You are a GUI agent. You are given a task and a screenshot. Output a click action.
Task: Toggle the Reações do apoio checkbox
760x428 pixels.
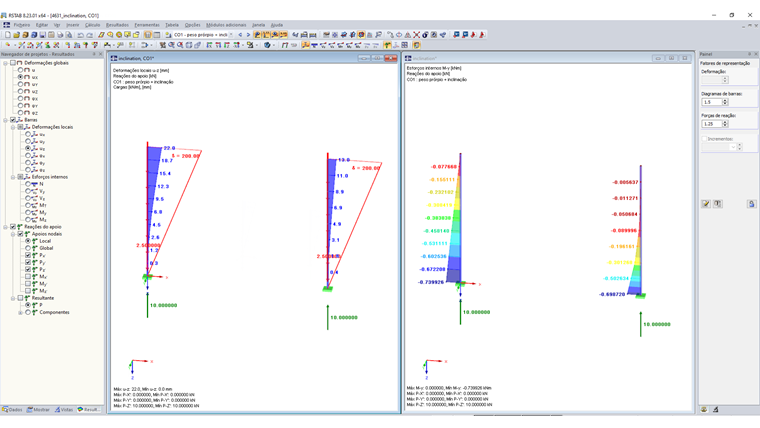[x=13, y=226]
